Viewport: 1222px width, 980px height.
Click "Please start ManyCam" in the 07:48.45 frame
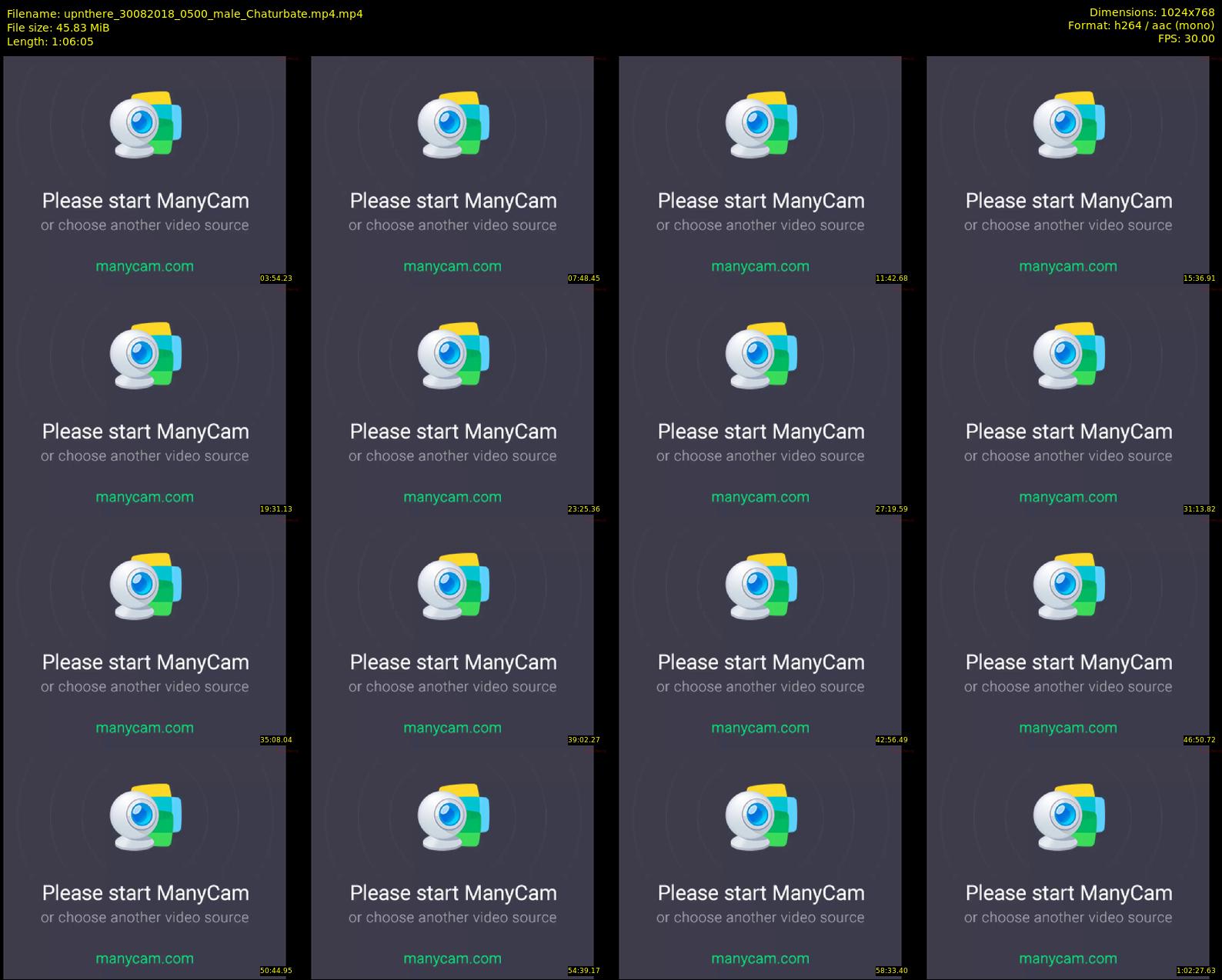click(453, 201)
